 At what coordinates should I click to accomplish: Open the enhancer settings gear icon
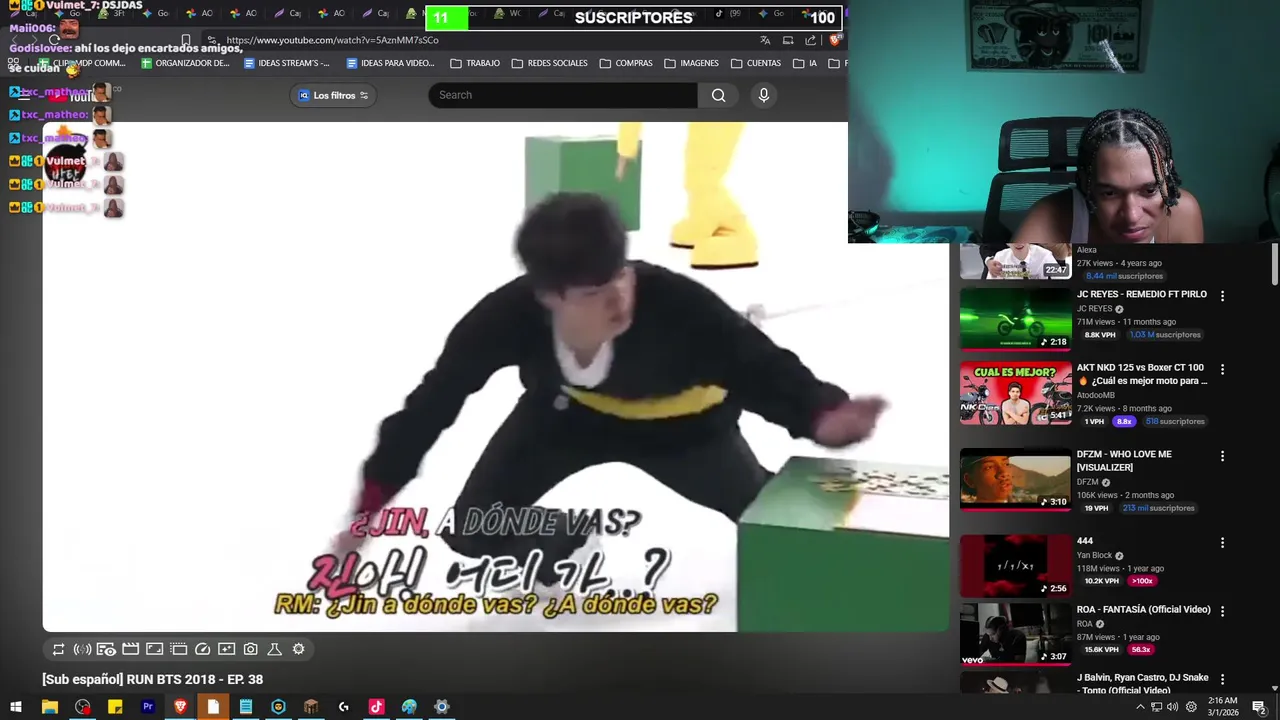[x=298, y=649]
